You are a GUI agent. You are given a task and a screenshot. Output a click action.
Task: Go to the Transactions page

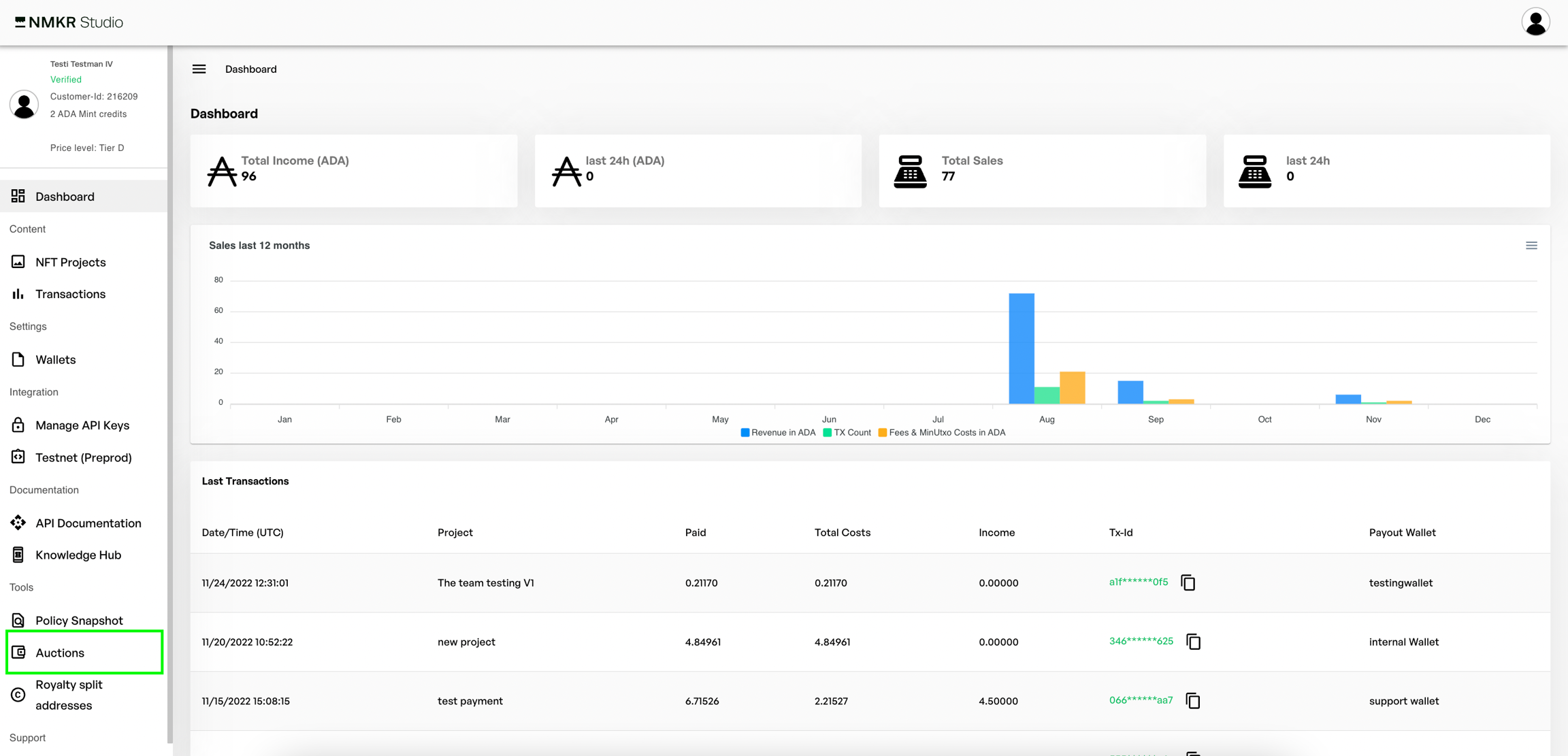[x=71, y=294]
